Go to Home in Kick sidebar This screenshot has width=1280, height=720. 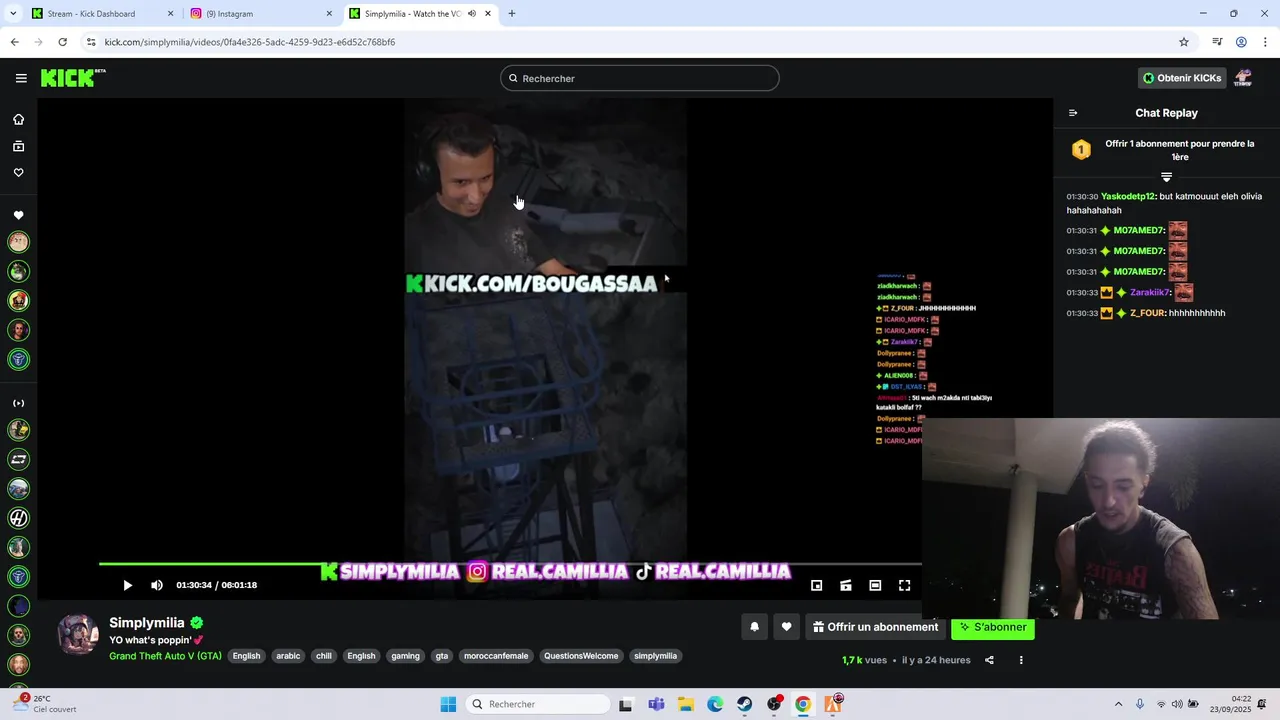pyautogui.click(x=18, y=119)
